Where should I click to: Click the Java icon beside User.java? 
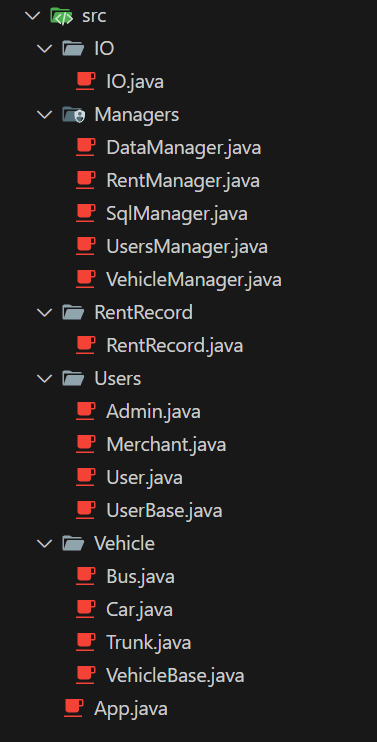(x=86, y=477)
